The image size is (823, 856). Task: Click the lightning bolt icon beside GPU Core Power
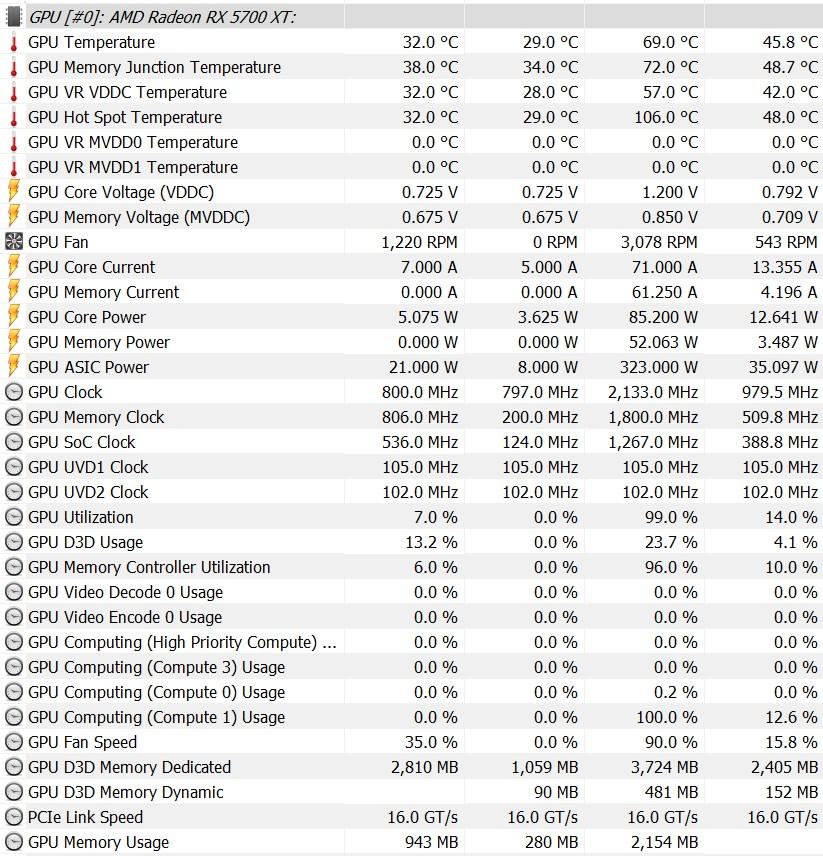tap(14, 317)
